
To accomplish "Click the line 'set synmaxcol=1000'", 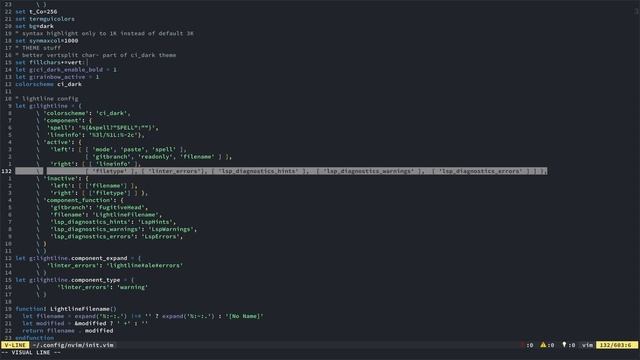I will (47, 41).
